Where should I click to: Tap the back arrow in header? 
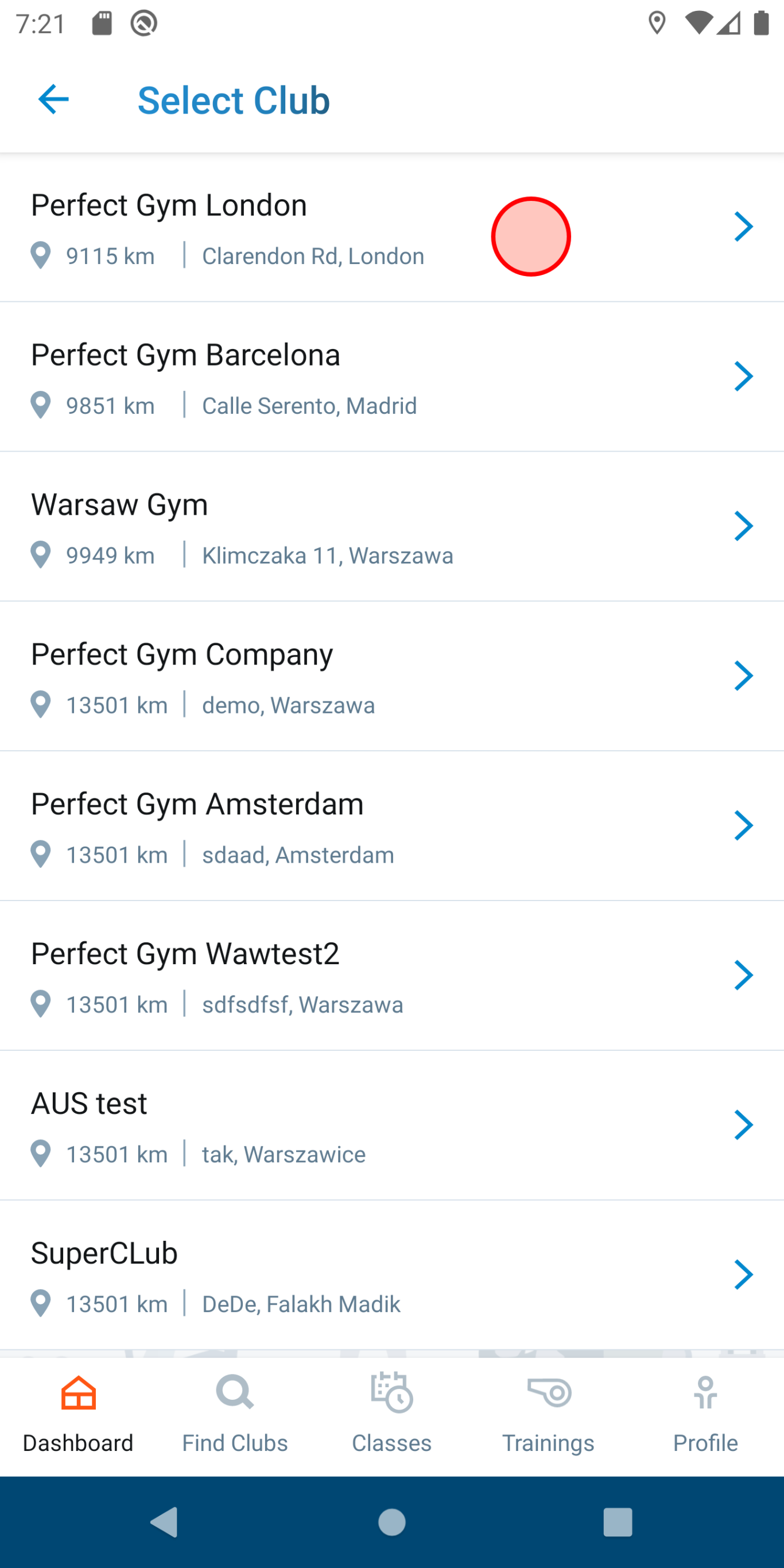tap(53, 100)
